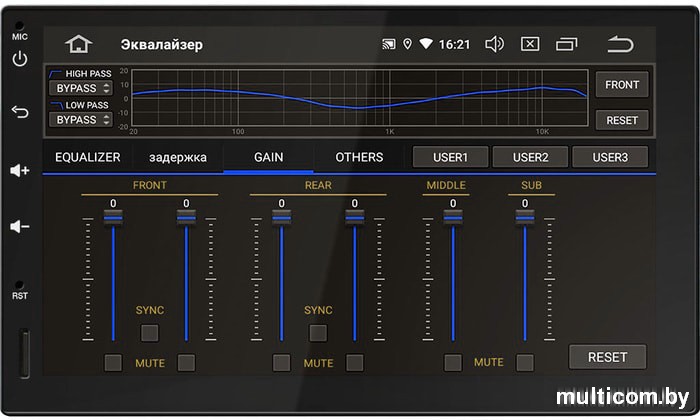Close app via the boxed X icon
The width and height of the screenshot is (700, 420).
coord(530,44)
